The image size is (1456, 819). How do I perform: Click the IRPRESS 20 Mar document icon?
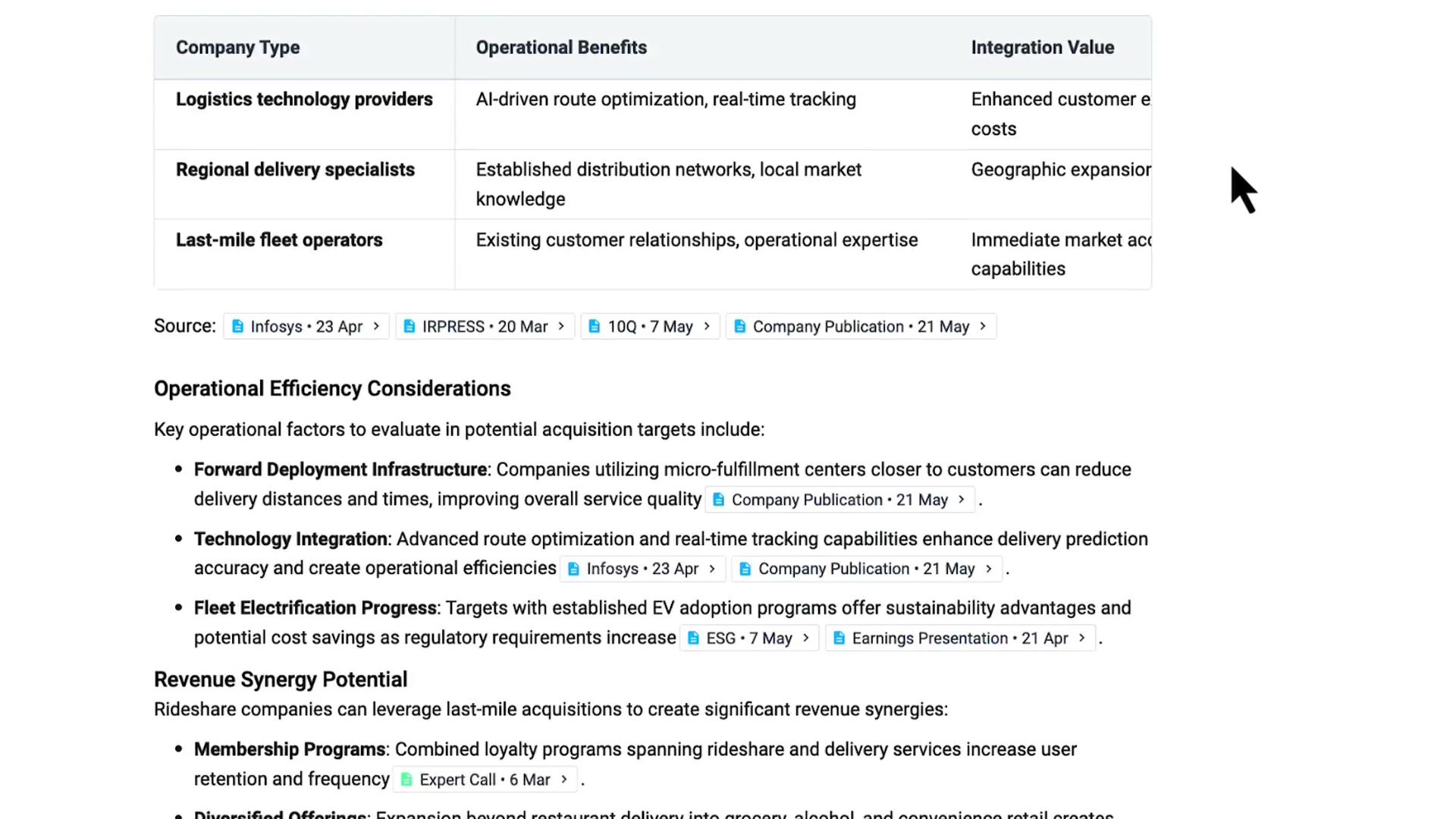pos(409,327)
